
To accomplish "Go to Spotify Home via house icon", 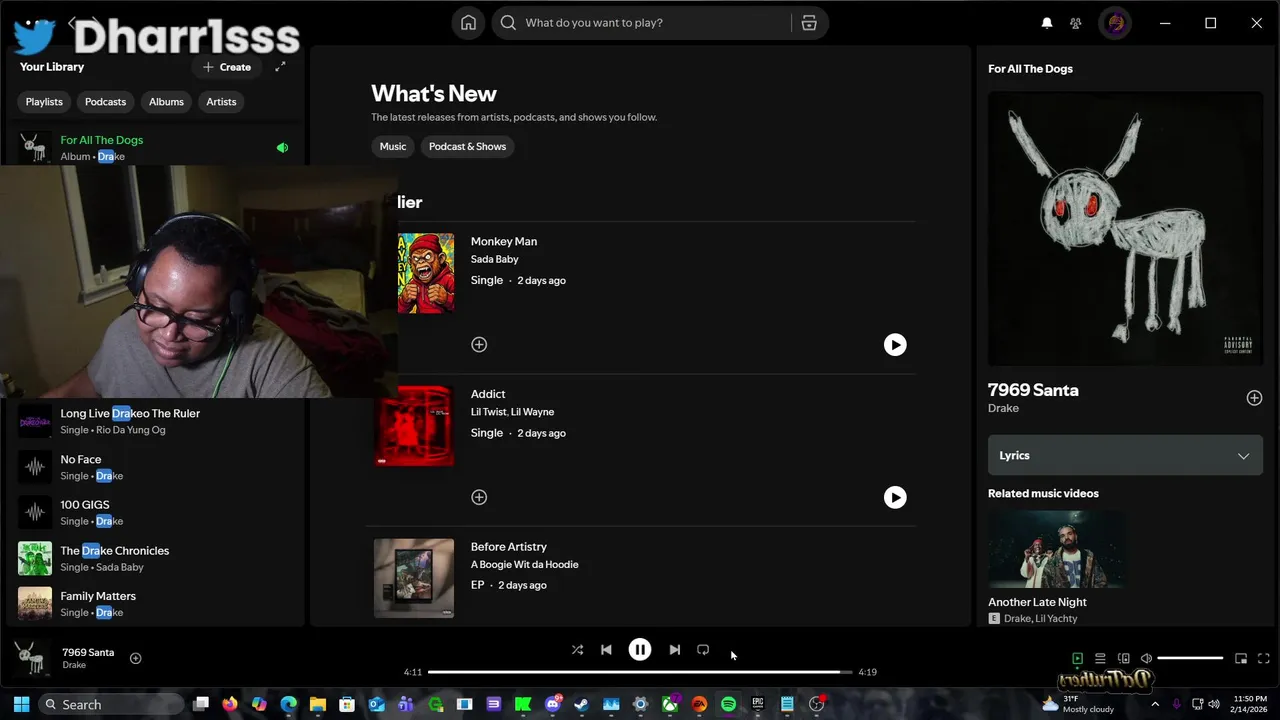I will (x=468, y=23).
